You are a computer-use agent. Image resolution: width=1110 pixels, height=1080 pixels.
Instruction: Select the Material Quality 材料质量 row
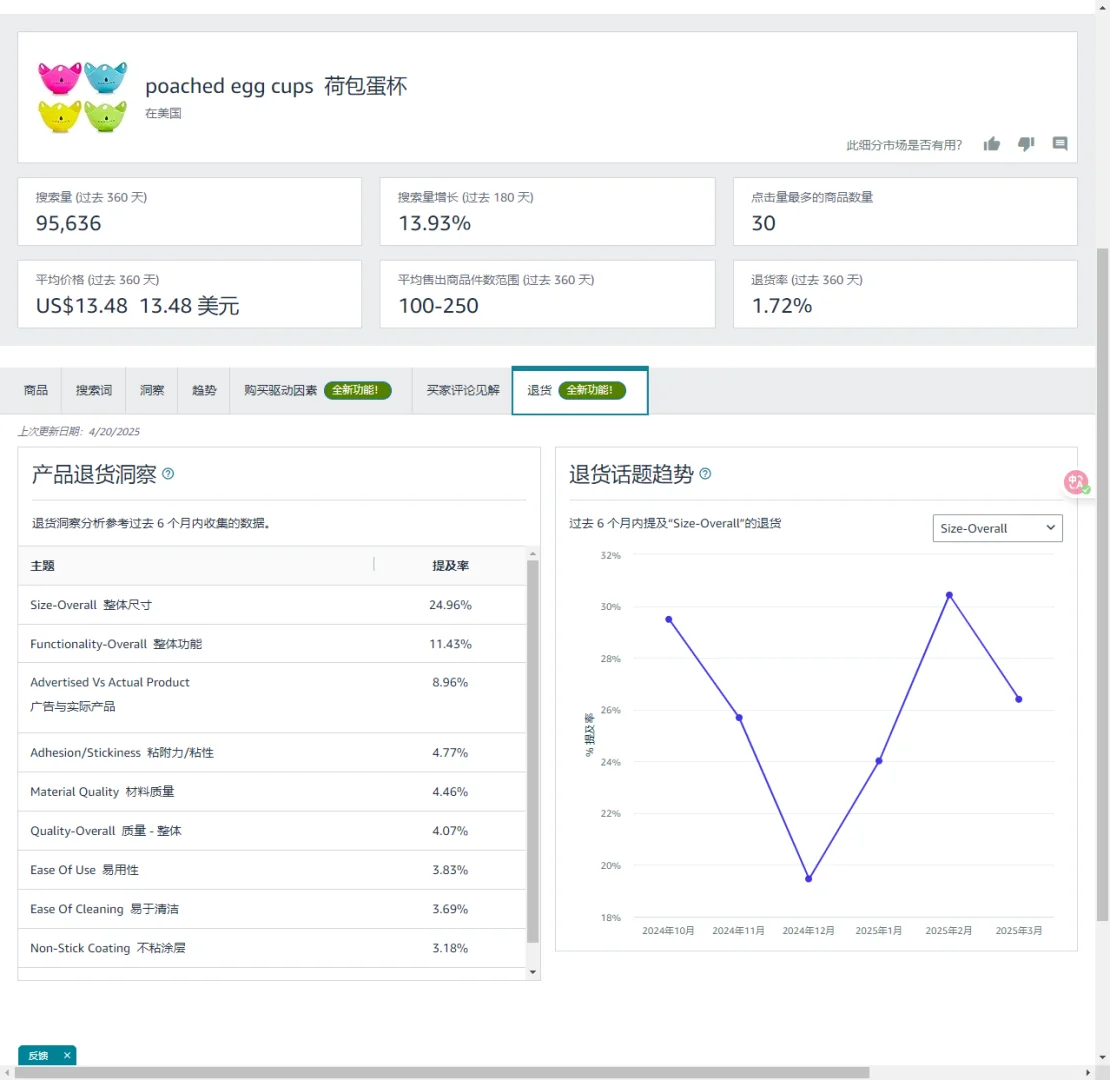click(272, 792)
